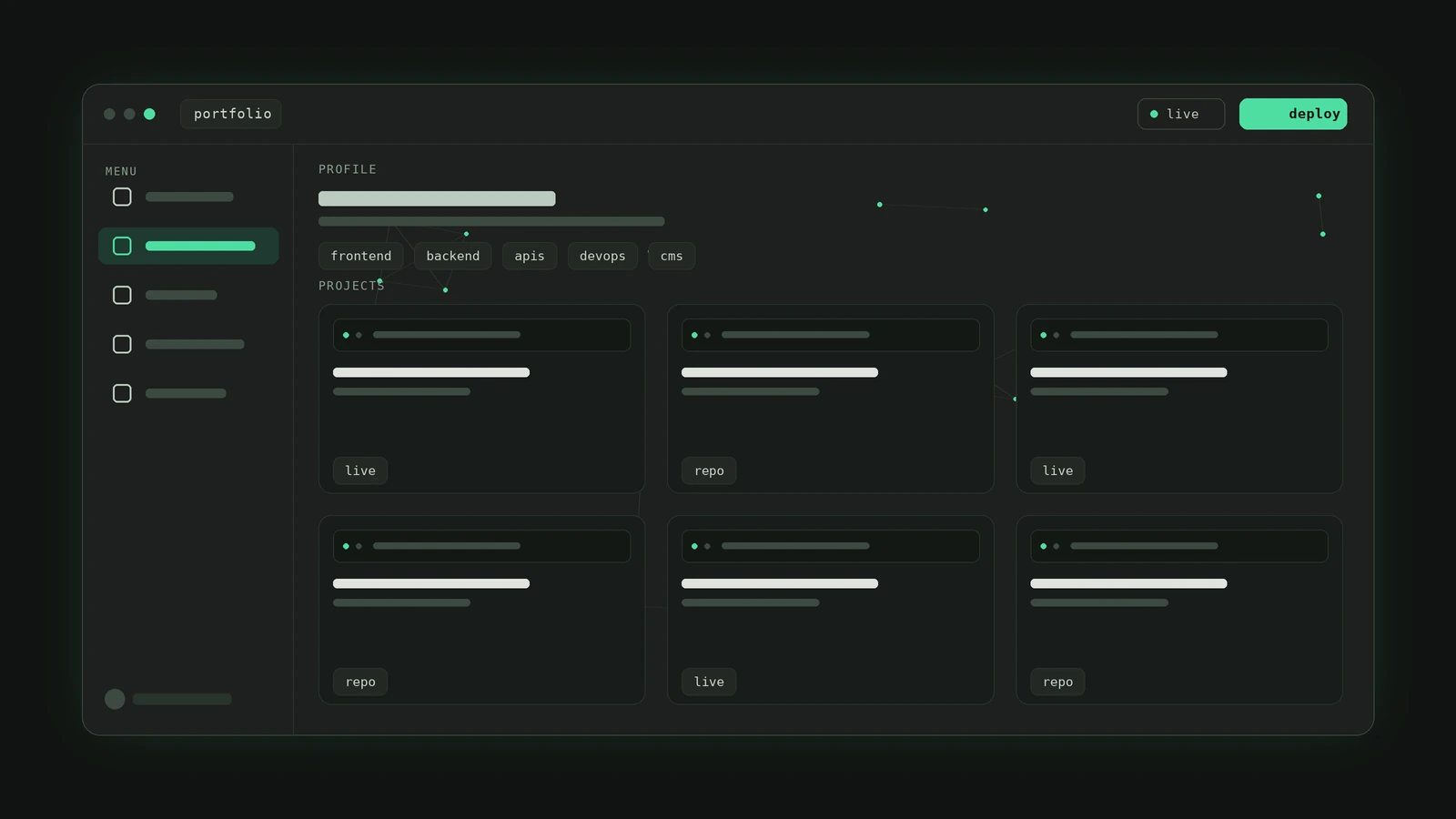Open the user avatar circle in sidebar
This screenshot has width=1456, height=819.
click(115, 699)
